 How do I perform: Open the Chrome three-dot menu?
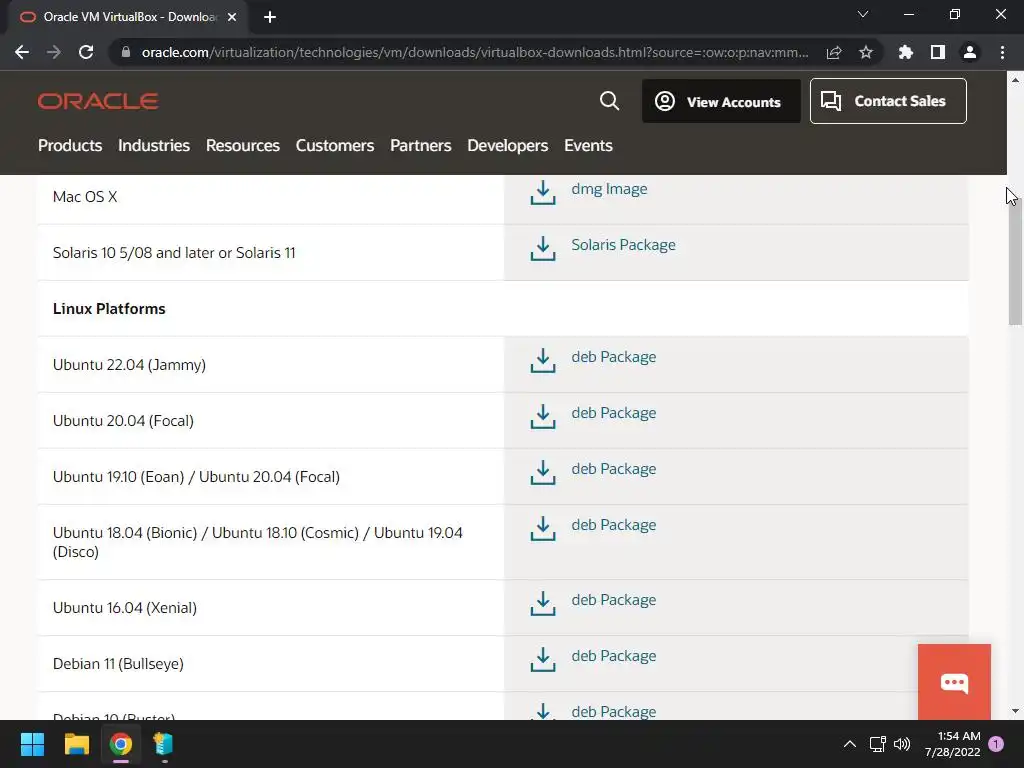pyautogui.click(x=1002, y=52)
